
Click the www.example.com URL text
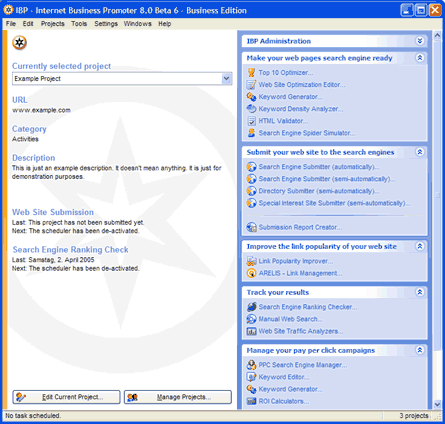pos(41,110)
